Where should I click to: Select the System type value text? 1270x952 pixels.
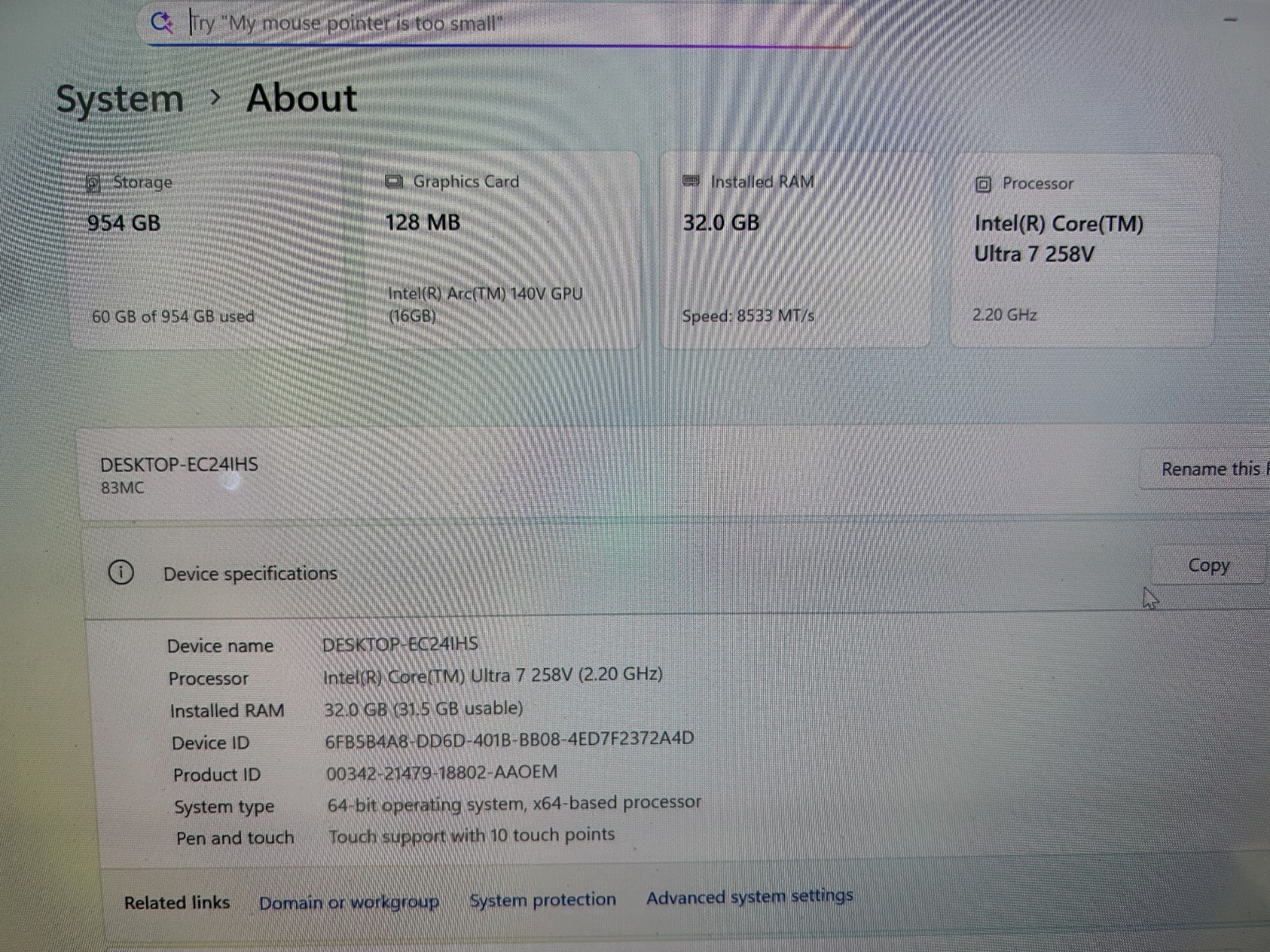pos(514,804)
